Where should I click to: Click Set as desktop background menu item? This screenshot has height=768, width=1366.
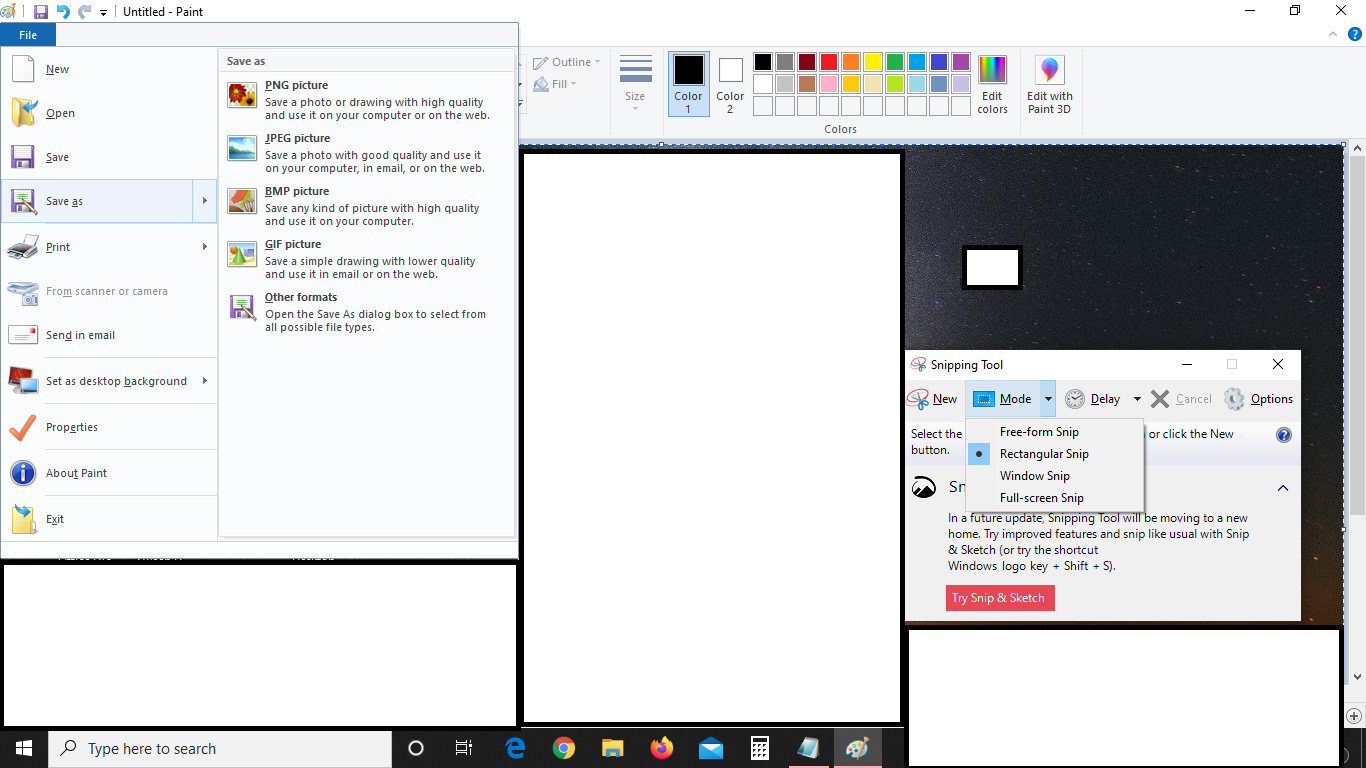(115, 381)
